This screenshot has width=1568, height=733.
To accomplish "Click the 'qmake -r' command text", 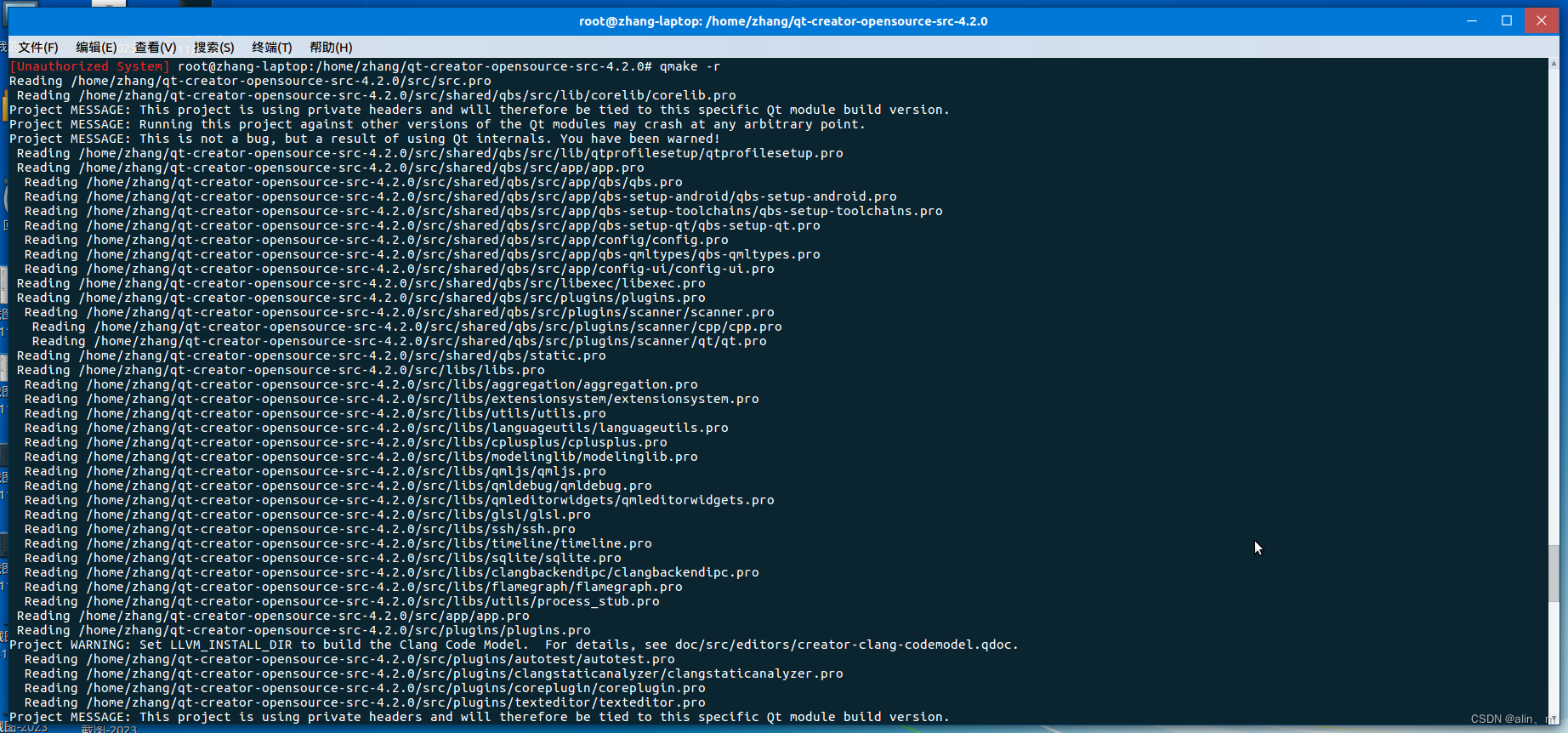I will click(690, 66).
